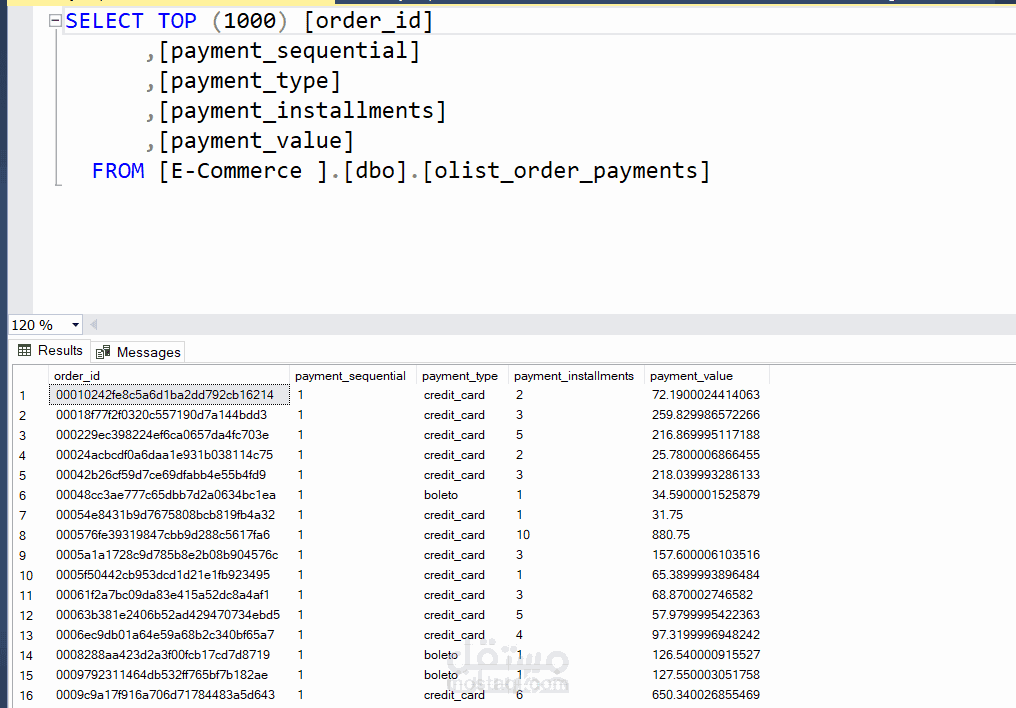
Task: Open the 120 % zoom dropdown
Action: pos(76,325)
